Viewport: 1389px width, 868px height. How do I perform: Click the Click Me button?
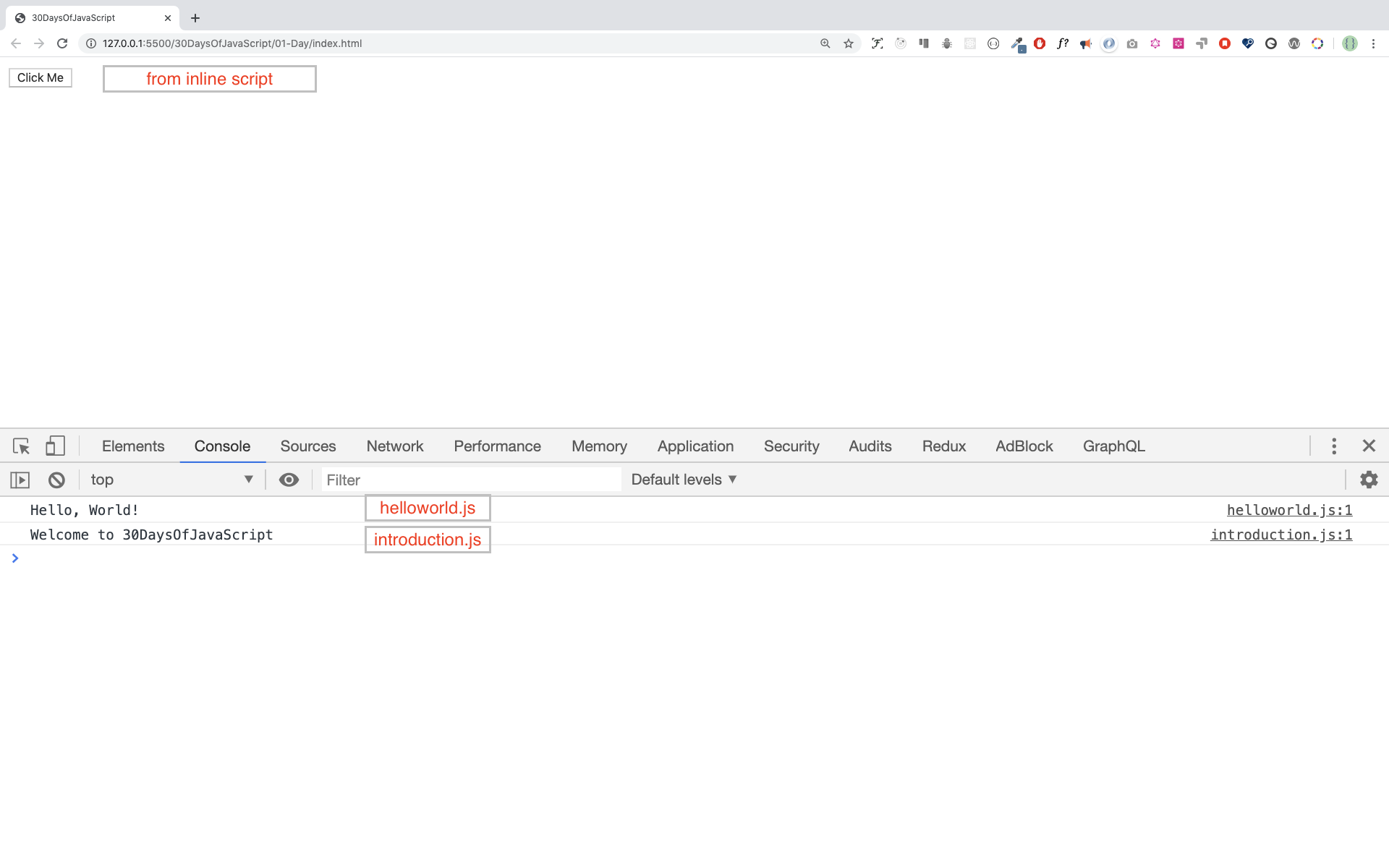click(40, 76)
